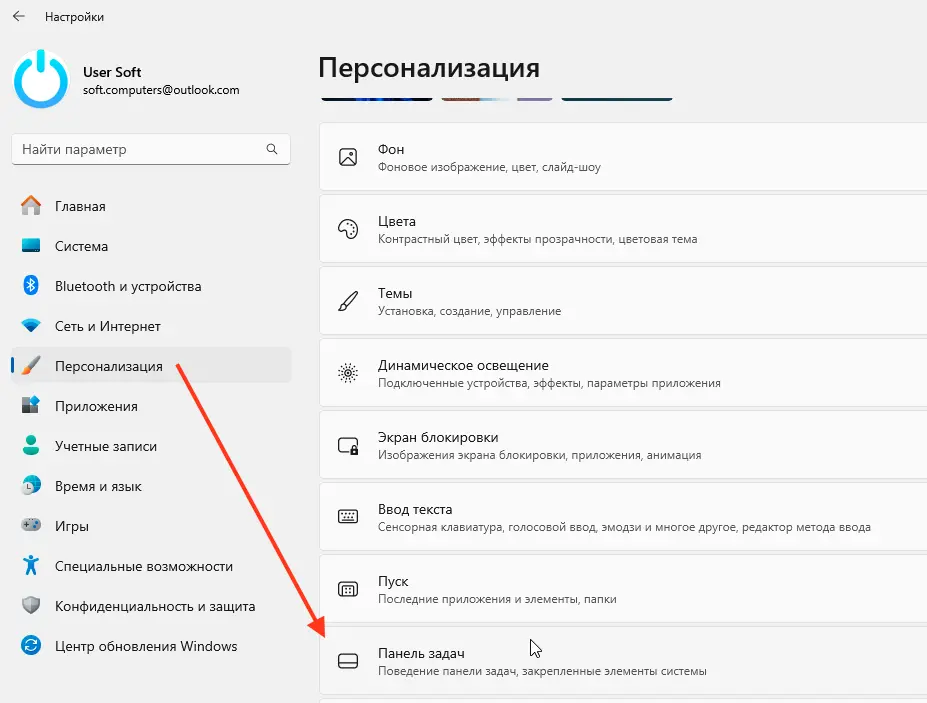Open the Пуск settings card
This screenshot has width=927, height=703.
[x=623, y=589]
